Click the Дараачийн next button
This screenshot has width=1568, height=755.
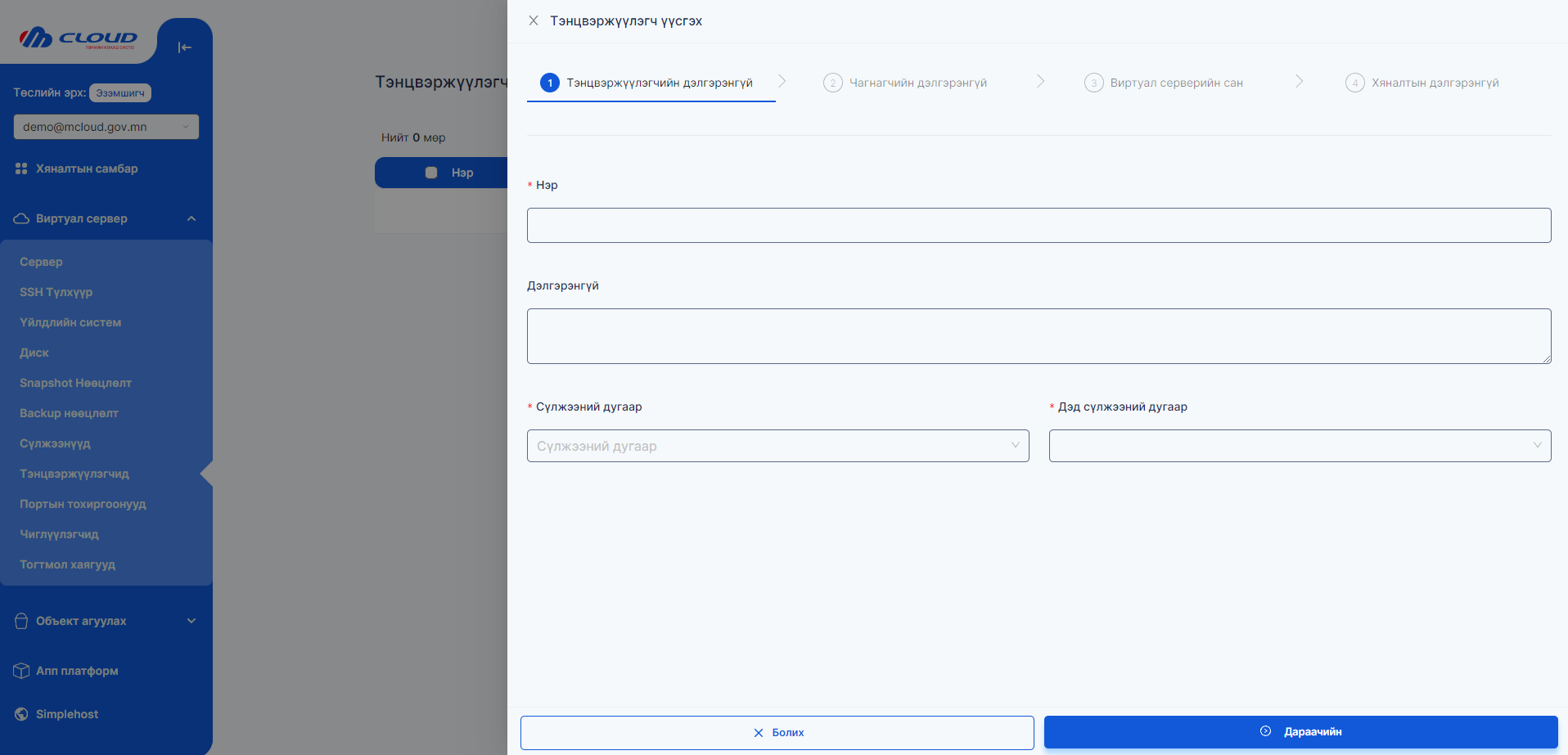point(1300,732)
